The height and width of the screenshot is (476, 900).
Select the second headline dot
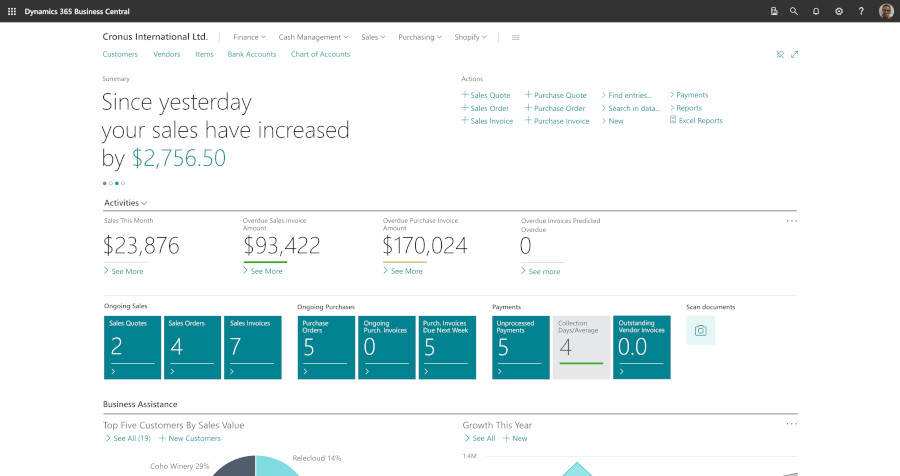click(x=111, y=183)
